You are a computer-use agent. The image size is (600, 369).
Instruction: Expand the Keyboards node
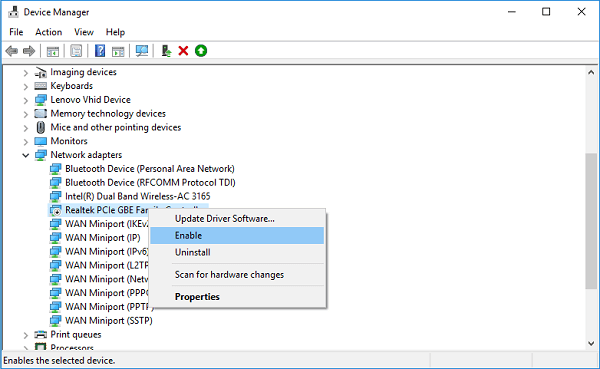(26, 87)
